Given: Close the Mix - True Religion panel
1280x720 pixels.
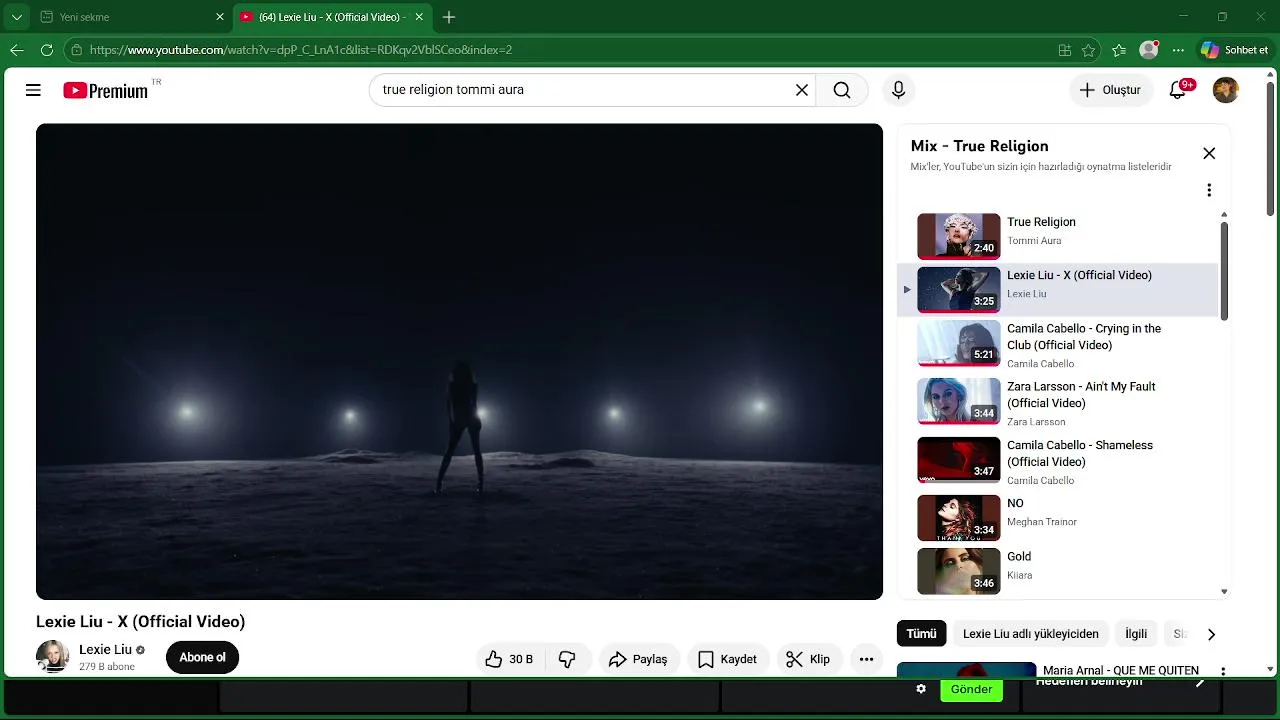Looking at the screenshot, I should coord(1209,153).
